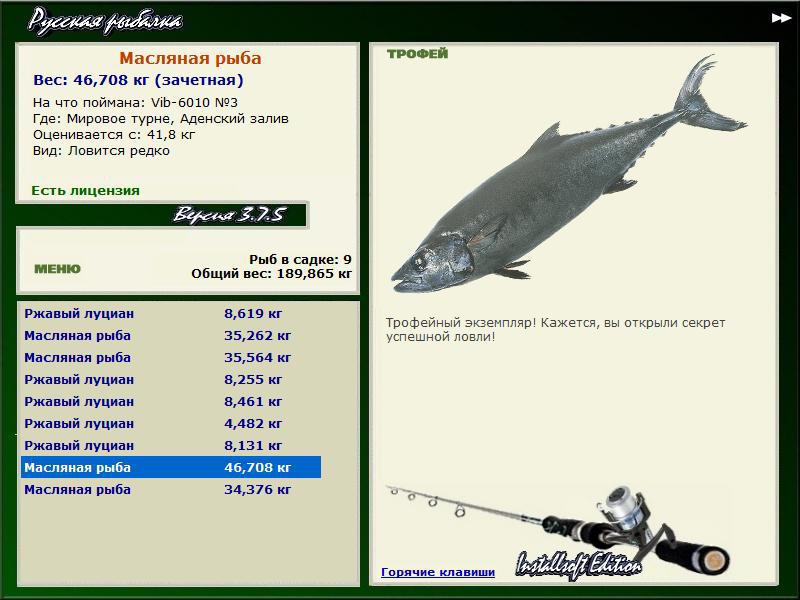Select Ржавый луциан 8,619 кг row
This screenshot has height=600, width=800.
click(171, 313)
